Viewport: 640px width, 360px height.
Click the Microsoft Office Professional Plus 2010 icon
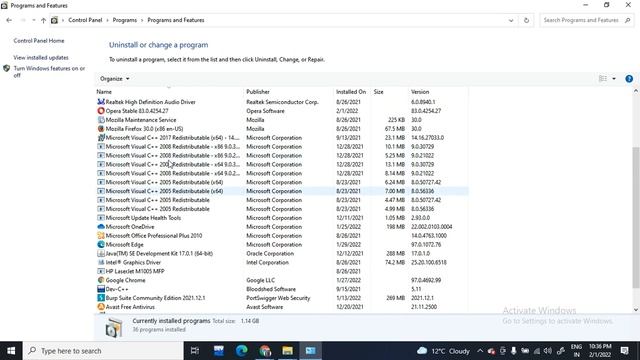pos(101,236)
